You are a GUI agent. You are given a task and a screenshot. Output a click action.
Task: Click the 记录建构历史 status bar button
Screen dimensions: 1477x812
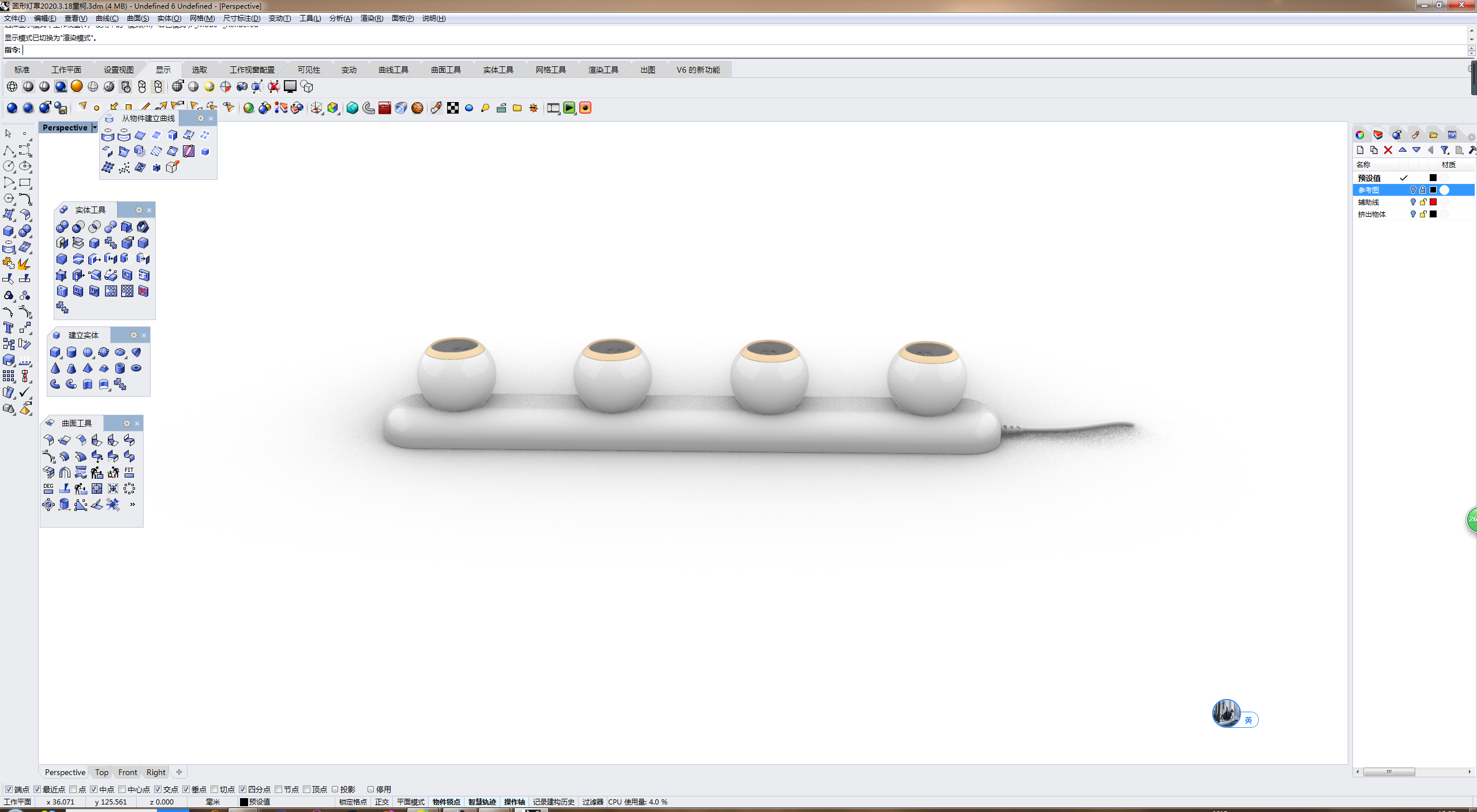(553, 802)
